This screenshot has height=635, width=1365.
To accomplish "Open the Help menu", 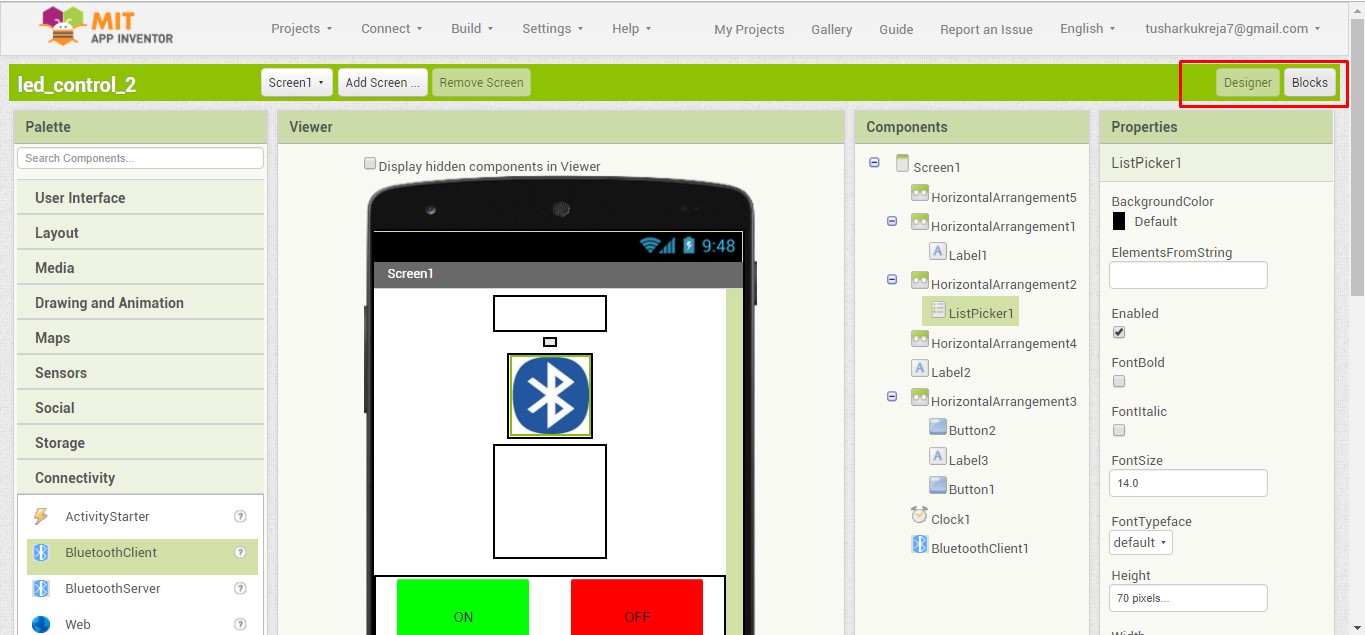I will pyautogui.click(x=632, y=29).
